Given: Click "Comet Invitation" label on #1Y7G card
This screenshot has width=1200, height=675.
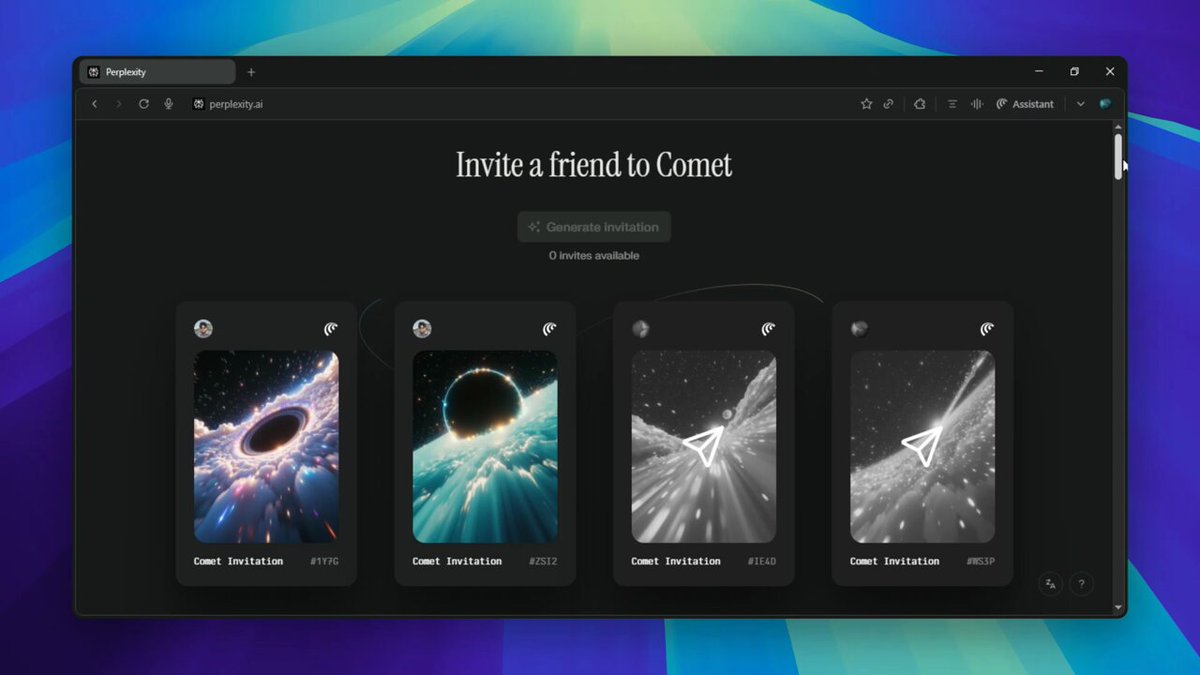Looking at the screenshot, I should (x=238, y=562).
